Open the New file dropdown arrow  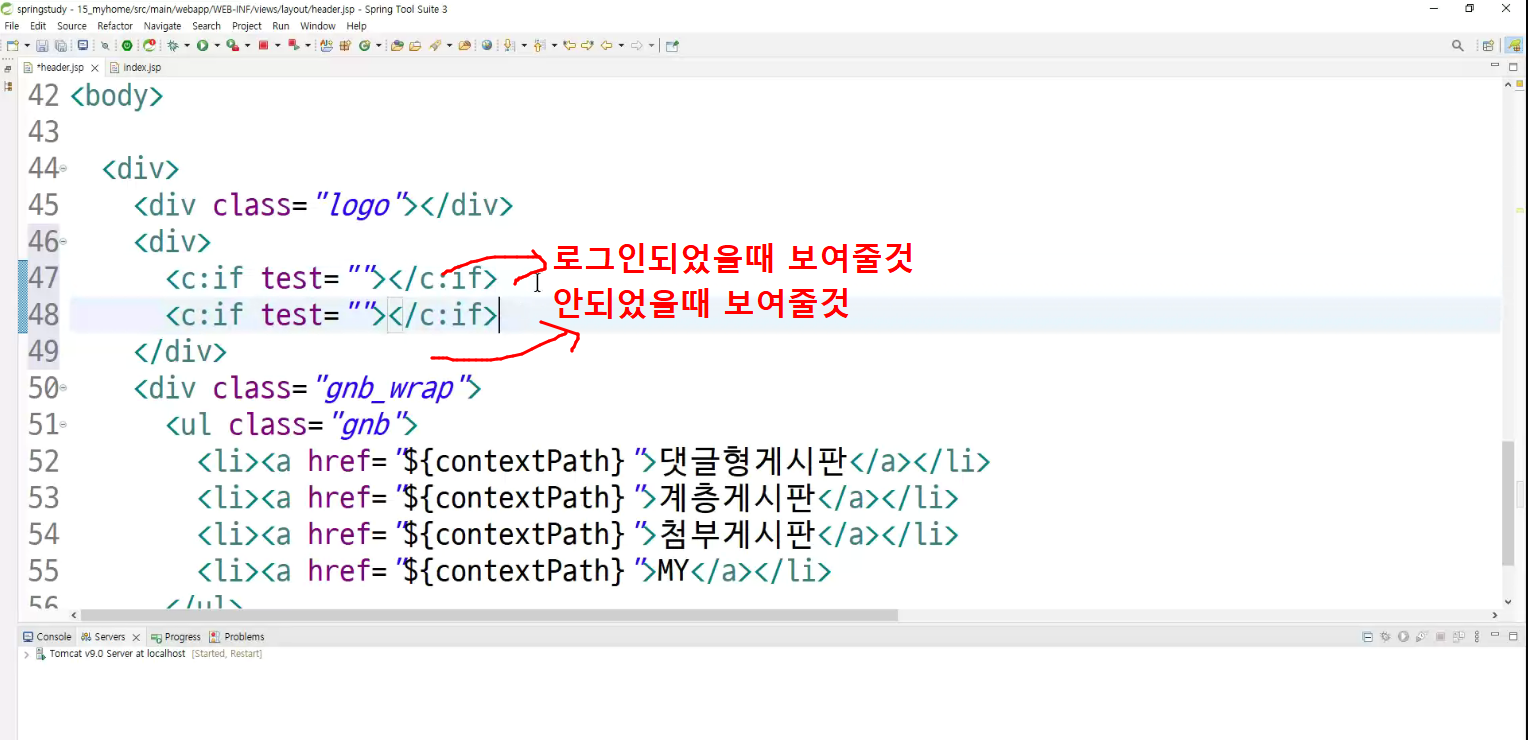27,45
